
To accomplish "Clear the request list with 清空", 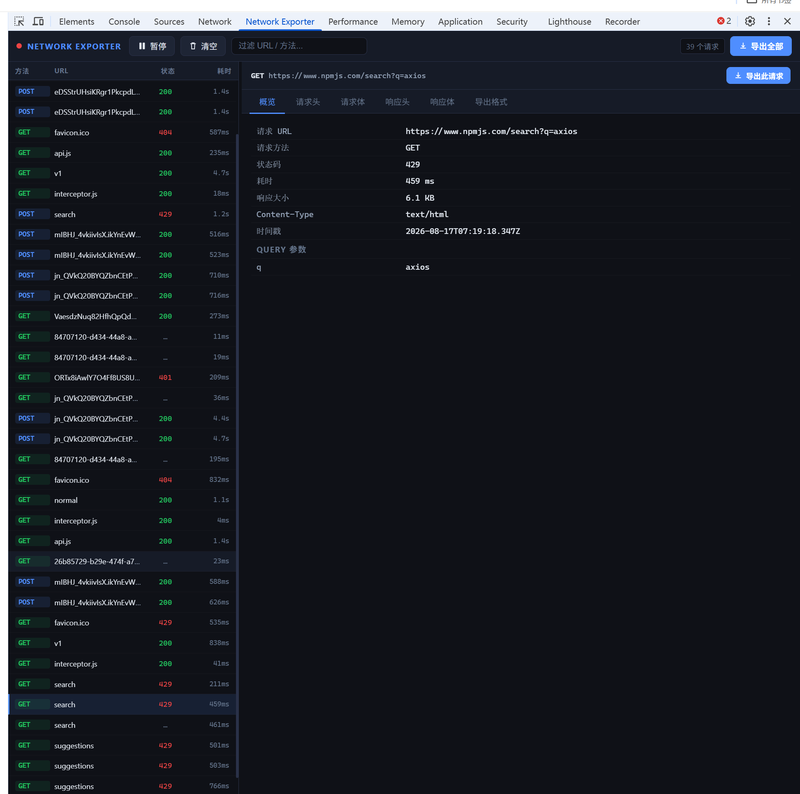I will 203,46.
